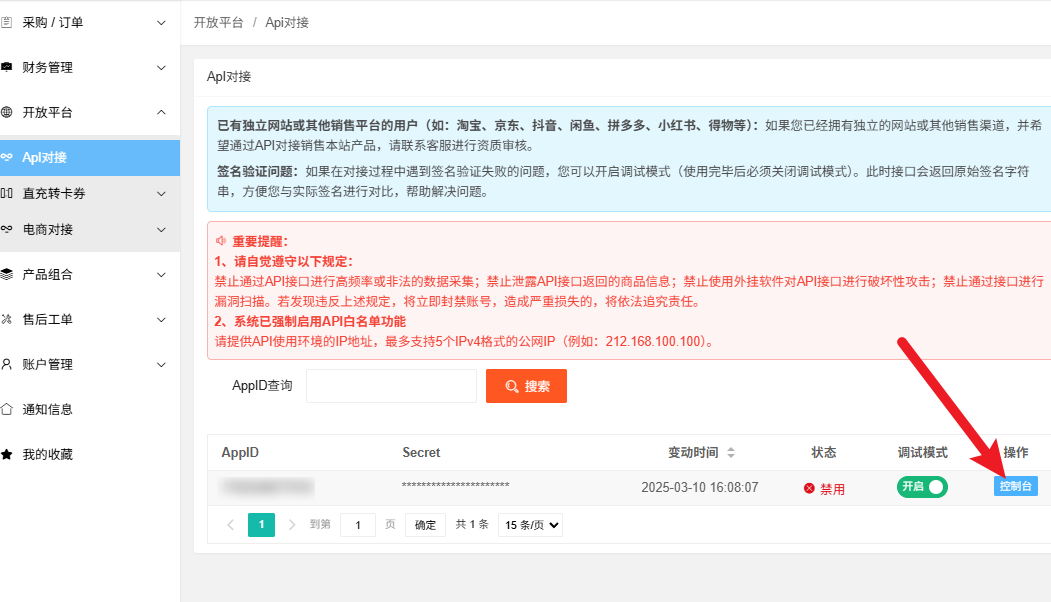The image size is (1051, 602).
Task: Click the masked Secret asterisks cell
Action: pos(456,485)
